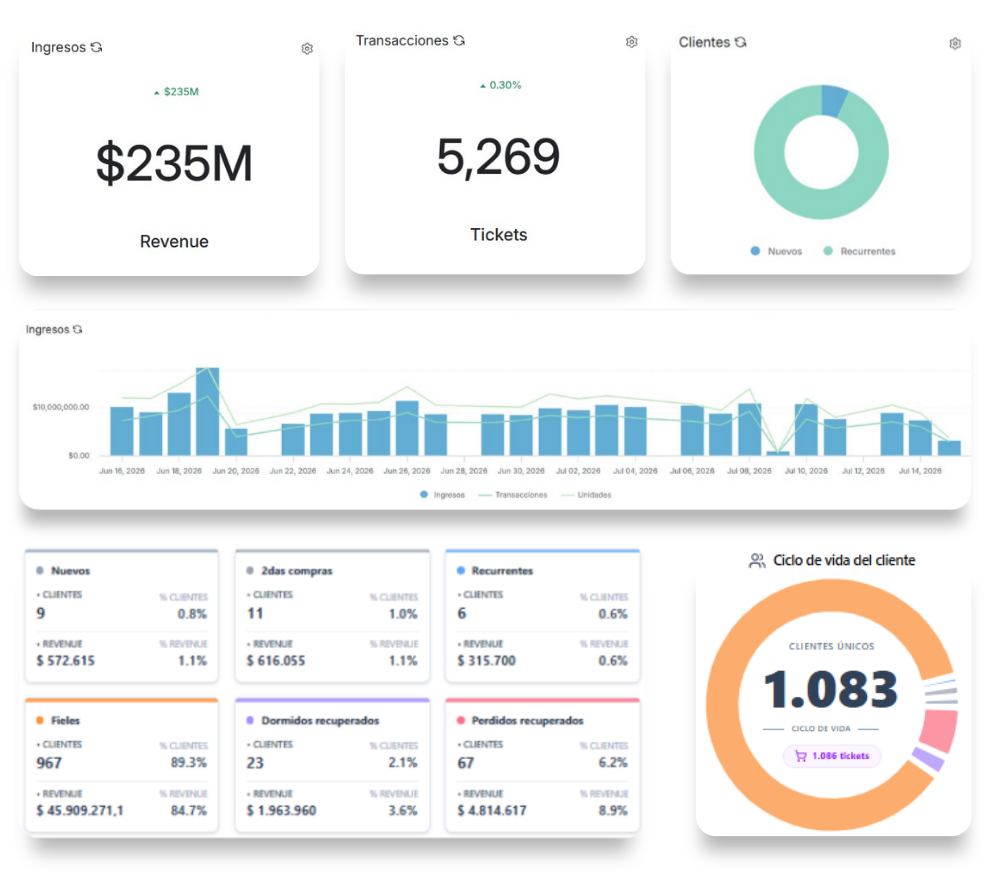Click Nuevos revenue $ 572.615
Viewport: 992px width, 883px height.
(x=66, y=660)
